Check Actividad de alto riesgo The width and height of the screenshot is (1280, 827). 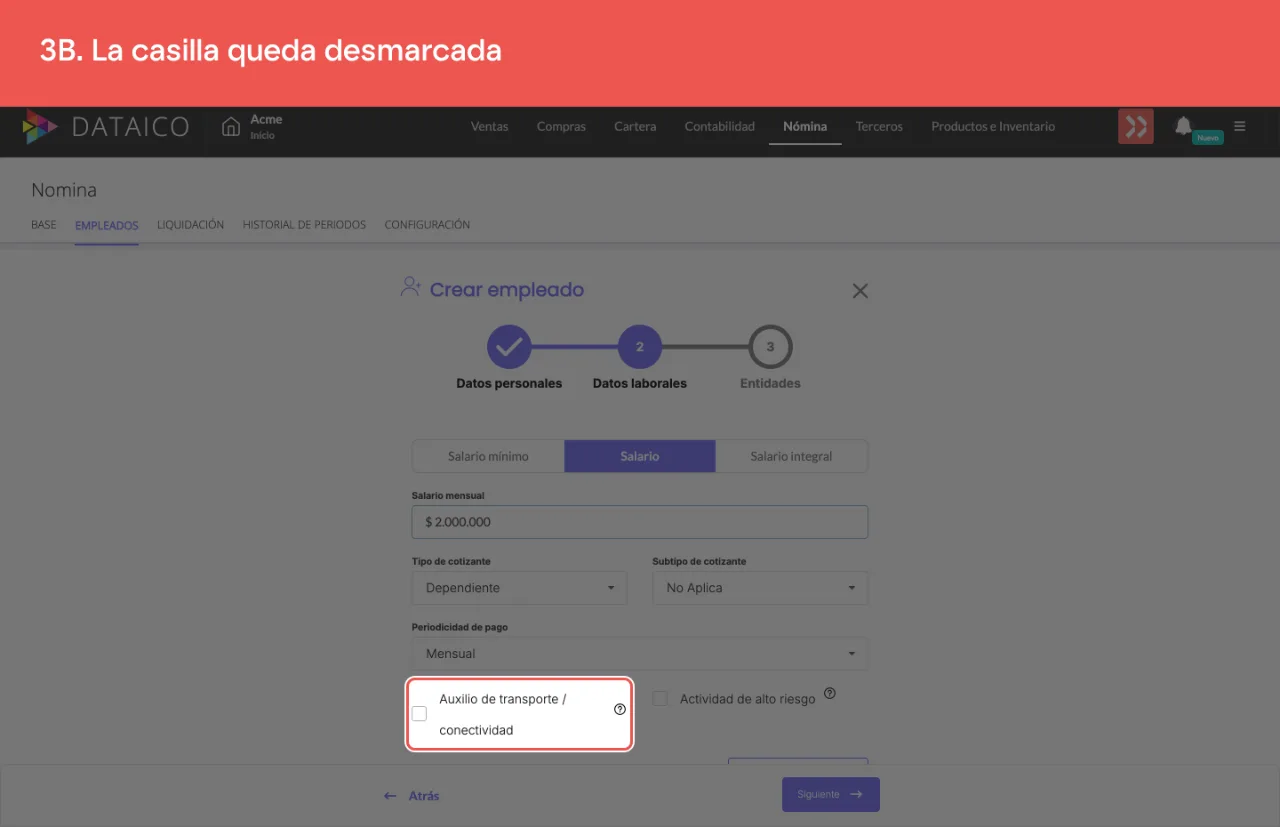click(660, 699)
